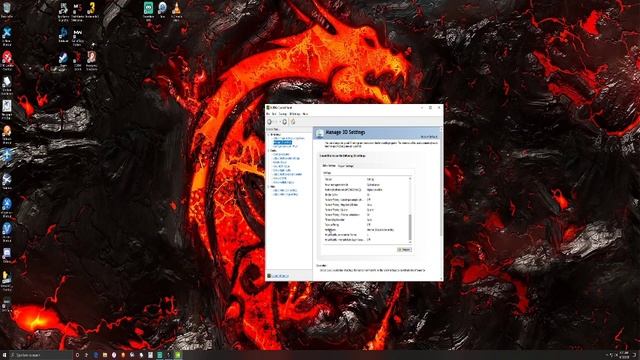Collapse the Video tree group
This screenshot has width=640, height=360.
pyautogui.click(x=269, y=187)
